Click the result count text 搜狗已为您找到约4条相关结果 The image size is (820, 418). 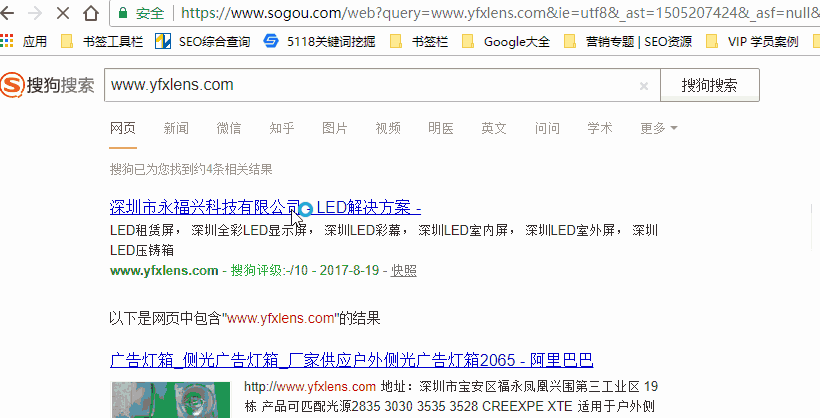(x=191, y=170)
